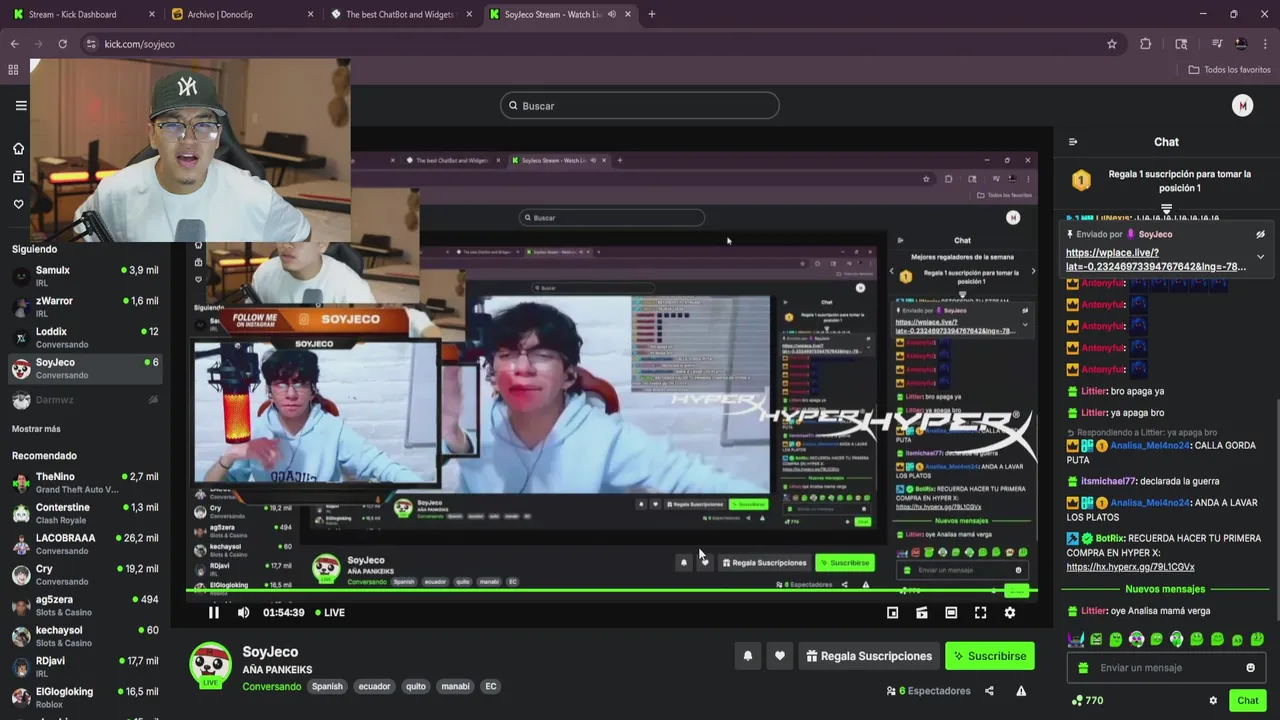Viewport: 1280px width, 720px height.
Task: Open Samulx channel in sidebar
Action: tap(84, 276)
